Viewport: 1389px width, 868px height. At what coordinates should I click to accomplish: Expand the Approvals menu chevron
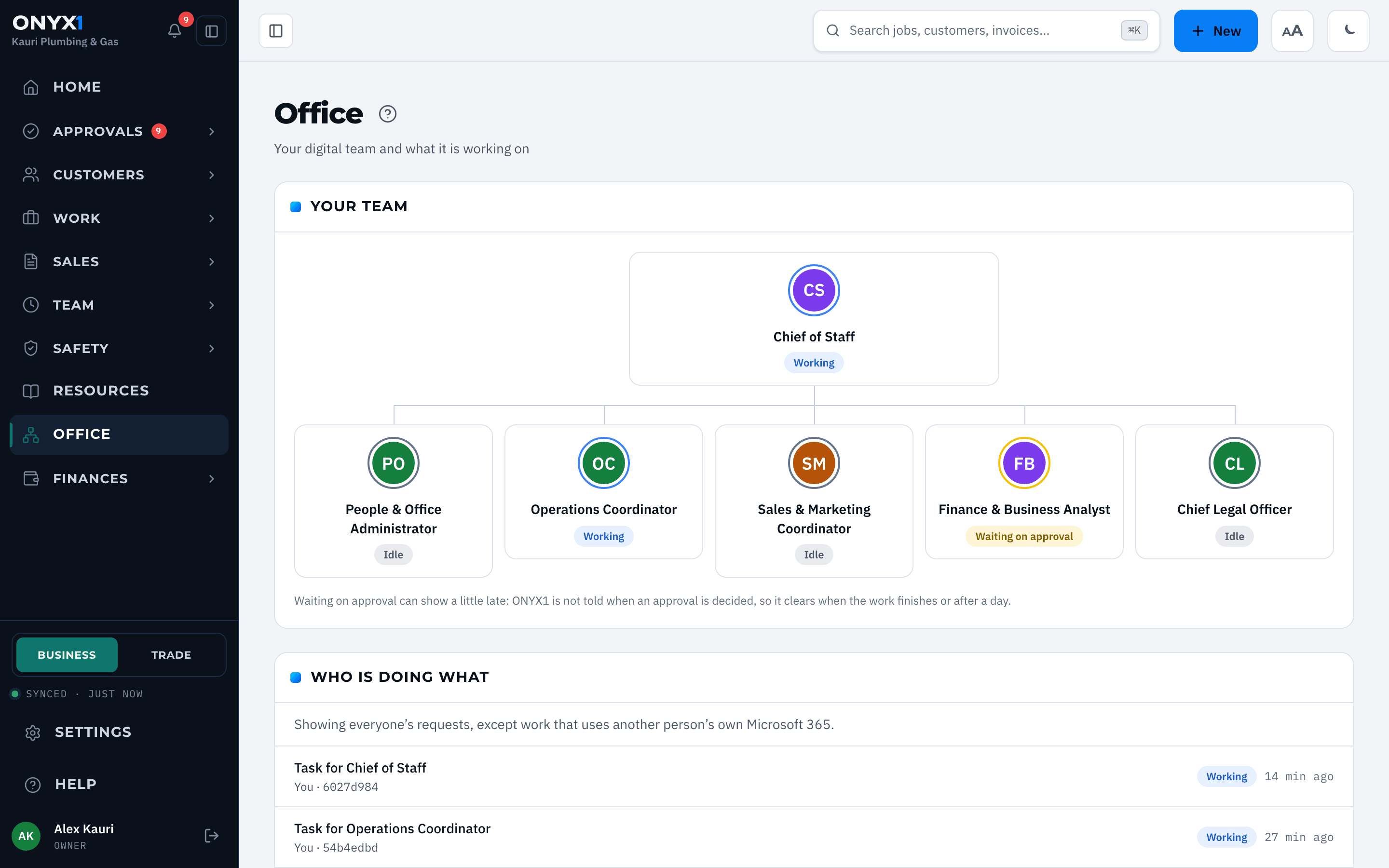point(212,132)
